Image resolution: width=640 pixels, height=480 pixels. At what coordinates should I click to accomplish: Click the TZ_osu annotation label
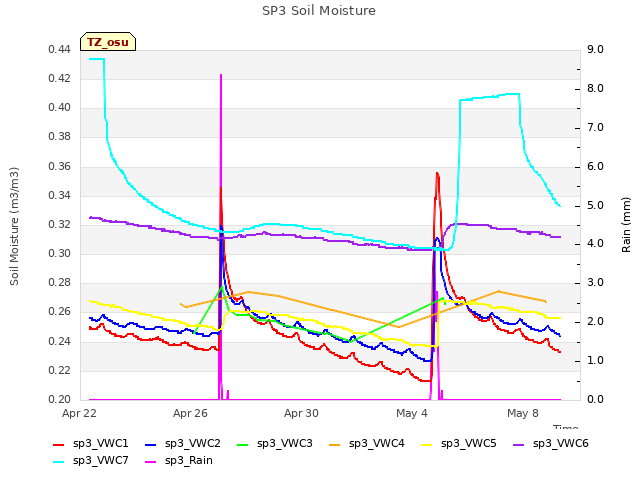108,42
